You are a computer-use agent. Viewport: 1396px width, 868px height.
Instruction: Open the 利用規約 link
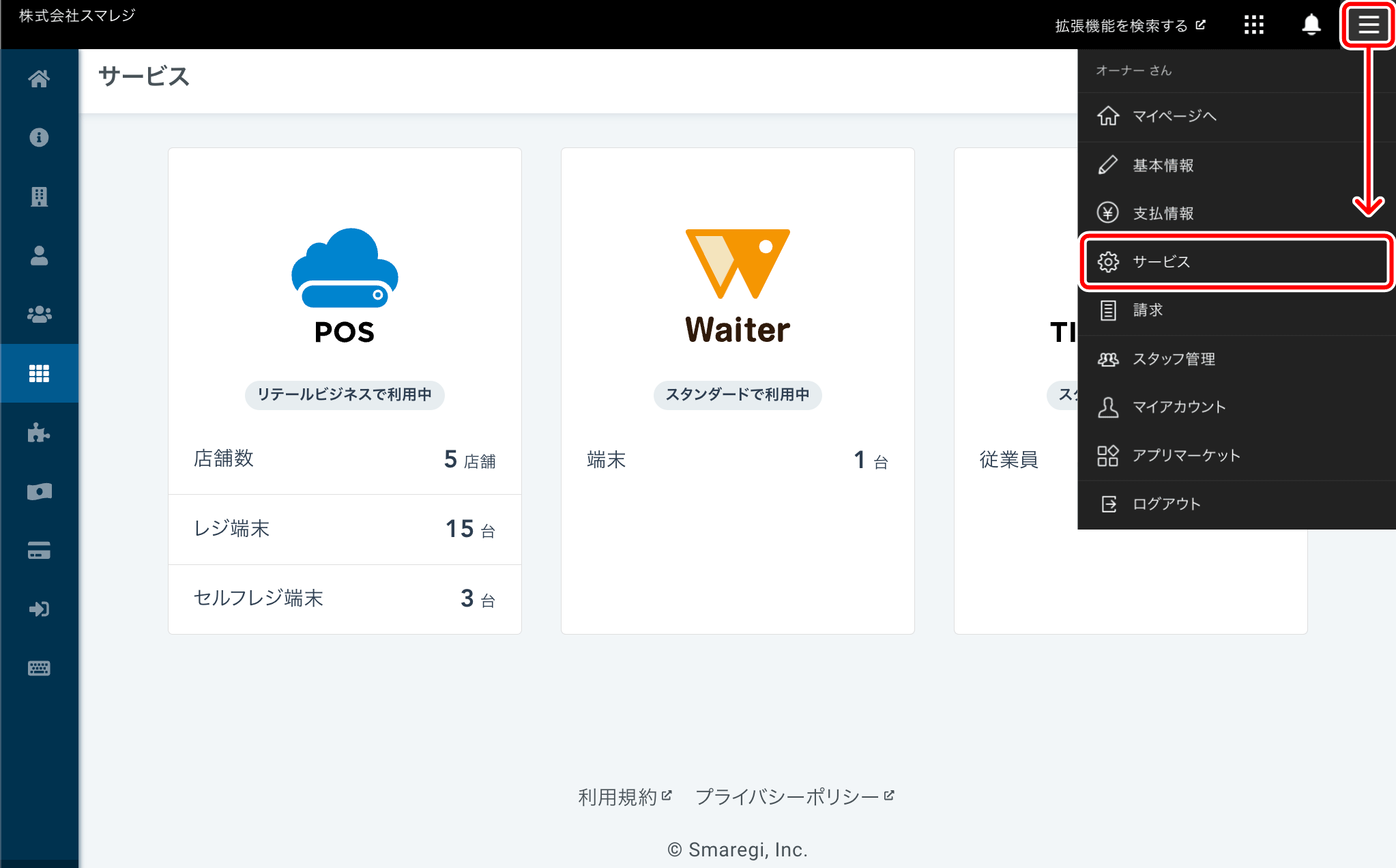[624, 797]
